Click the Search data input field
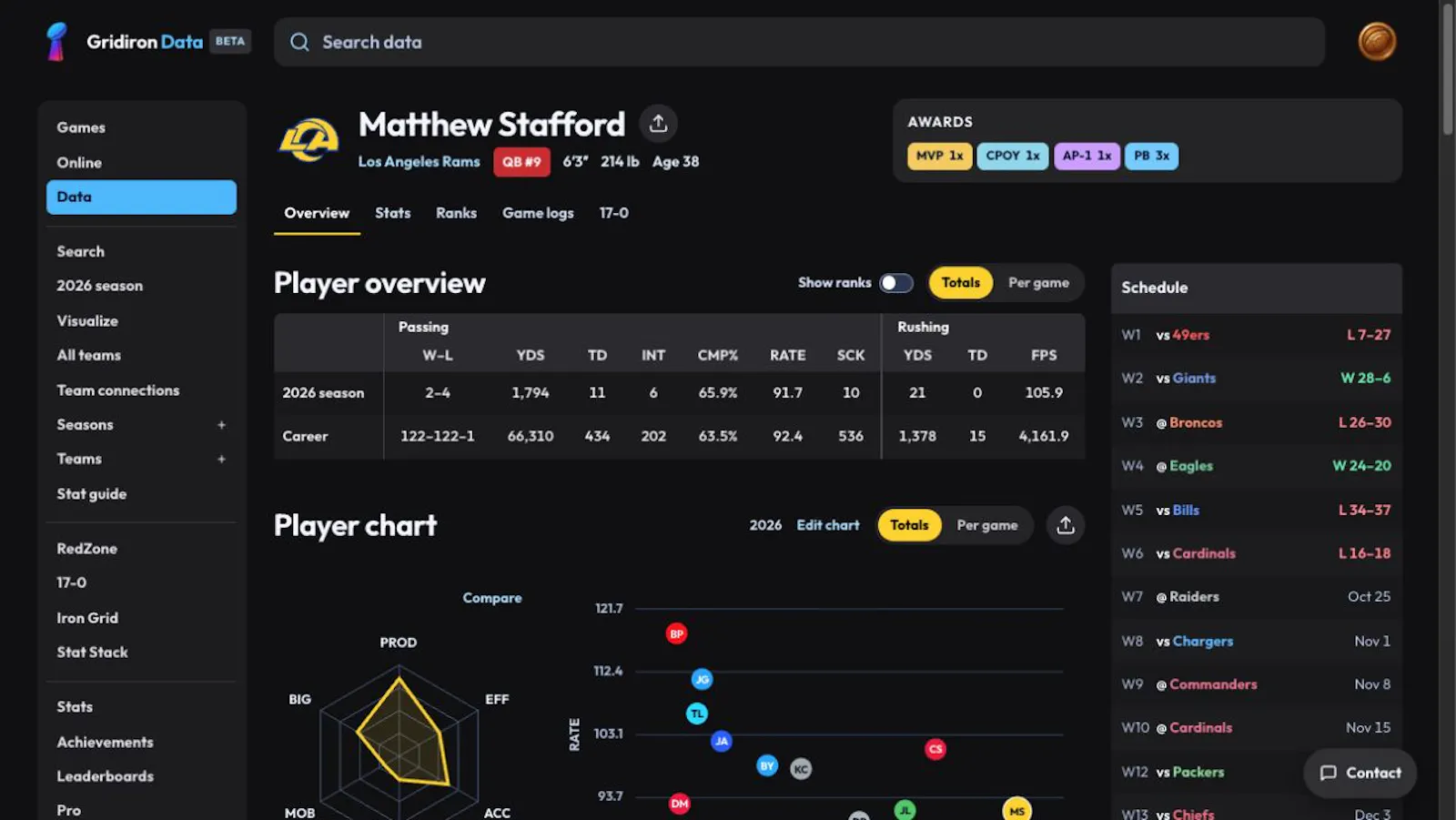Screen dimensions: 1456x820 pos(799,42)
